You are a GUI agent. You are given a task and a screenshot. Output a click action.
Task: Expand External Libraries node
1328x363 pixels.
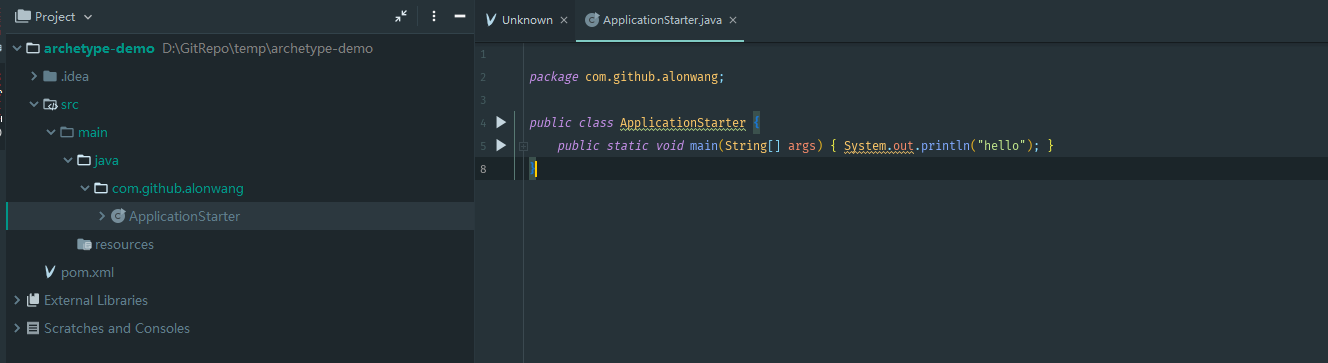pos(17,300)
